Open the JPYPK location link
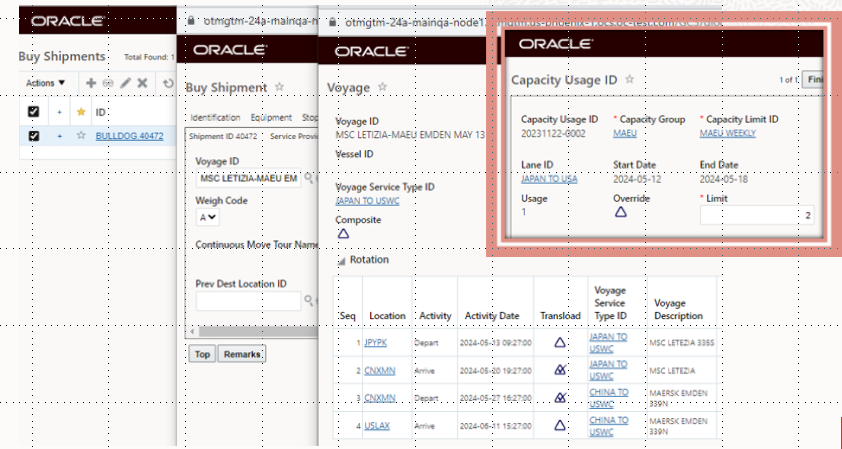 [x=375, y=342]
